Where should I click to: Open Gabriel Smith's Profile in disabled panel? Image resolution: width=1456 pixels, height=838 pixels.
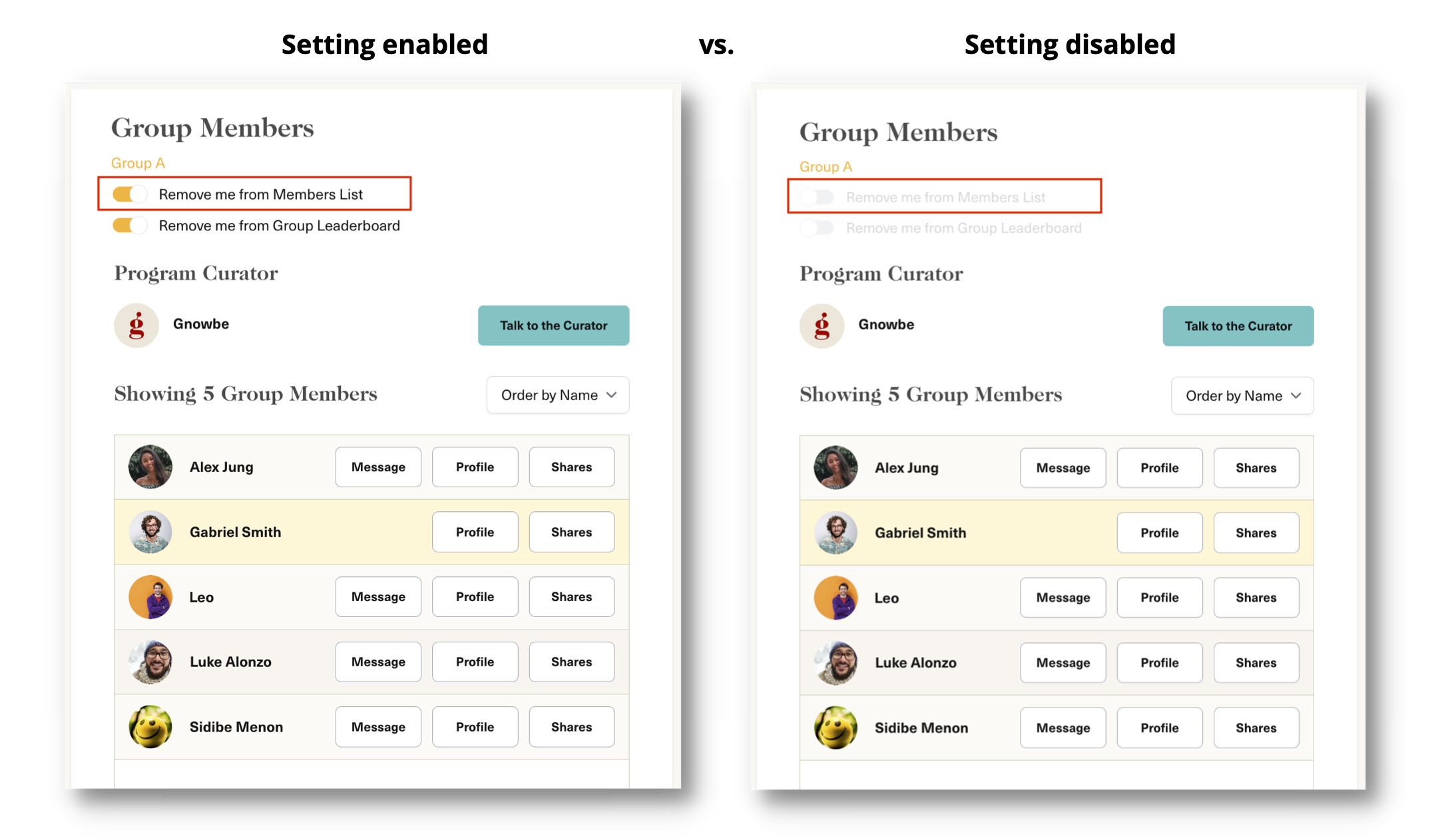point(1160,532)
